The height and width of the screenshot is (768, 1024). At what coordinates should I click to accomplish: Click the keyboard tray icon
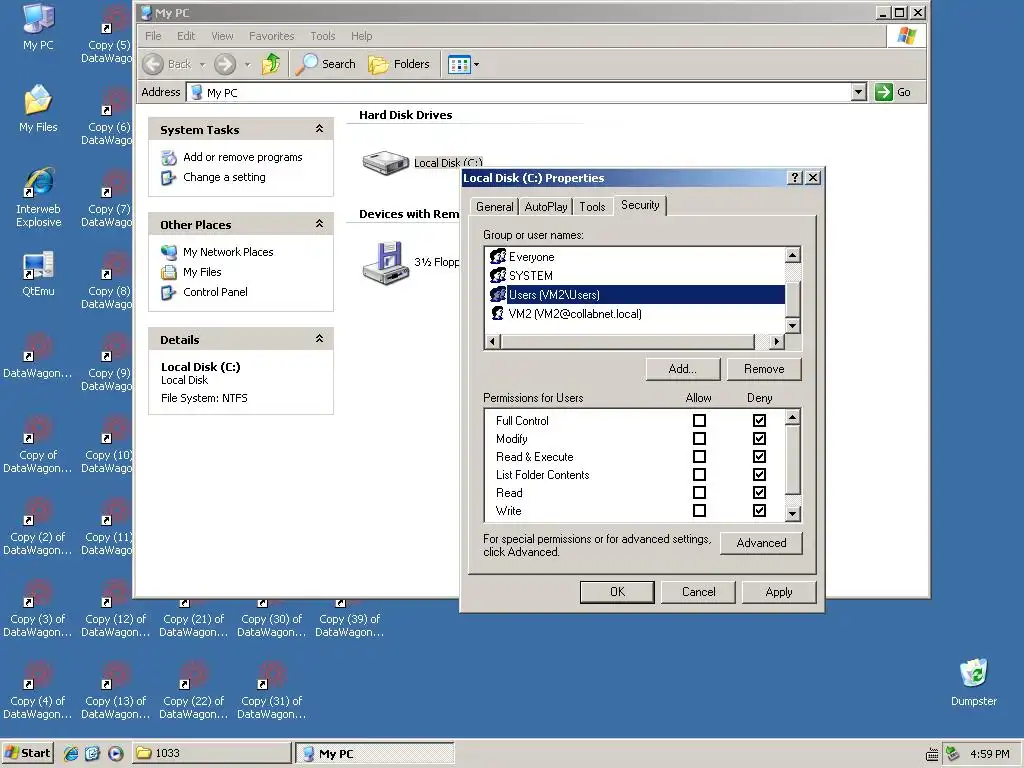coord(932,754)
